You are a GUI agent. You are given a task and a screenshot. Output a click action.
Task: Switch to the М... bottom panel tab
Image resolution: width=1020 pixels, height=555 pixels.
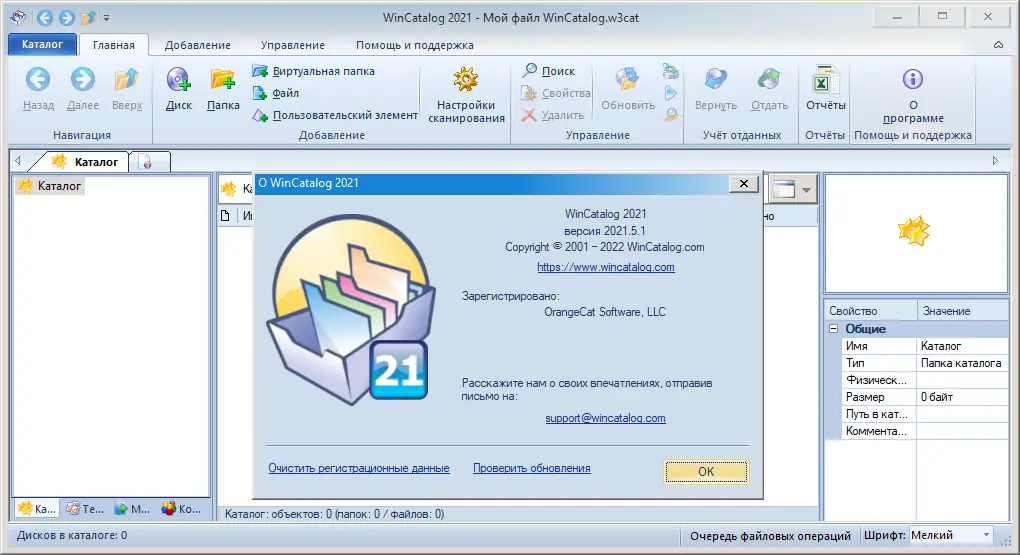pyautogui.click(x=132, y=509)
